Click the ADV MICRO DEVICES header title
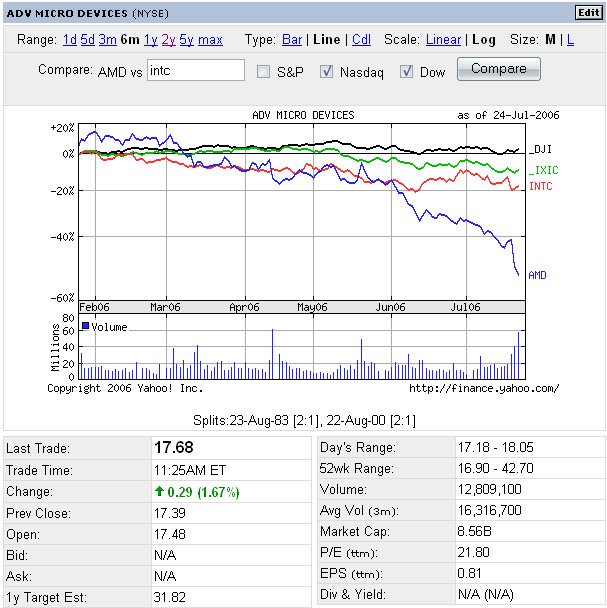Image resolution: width=607 pixels, height=608 pixels. pos(67,13)
